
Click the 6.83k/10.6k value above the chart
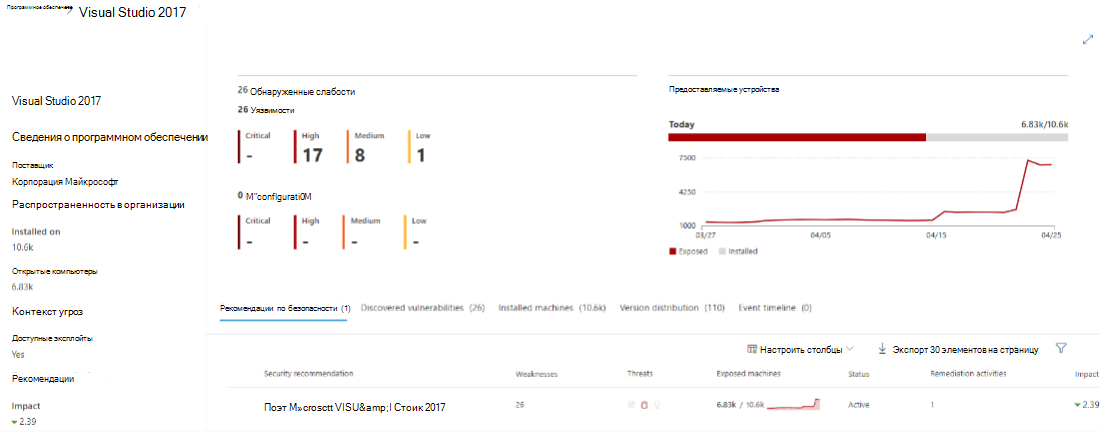tap(1045, 124)
